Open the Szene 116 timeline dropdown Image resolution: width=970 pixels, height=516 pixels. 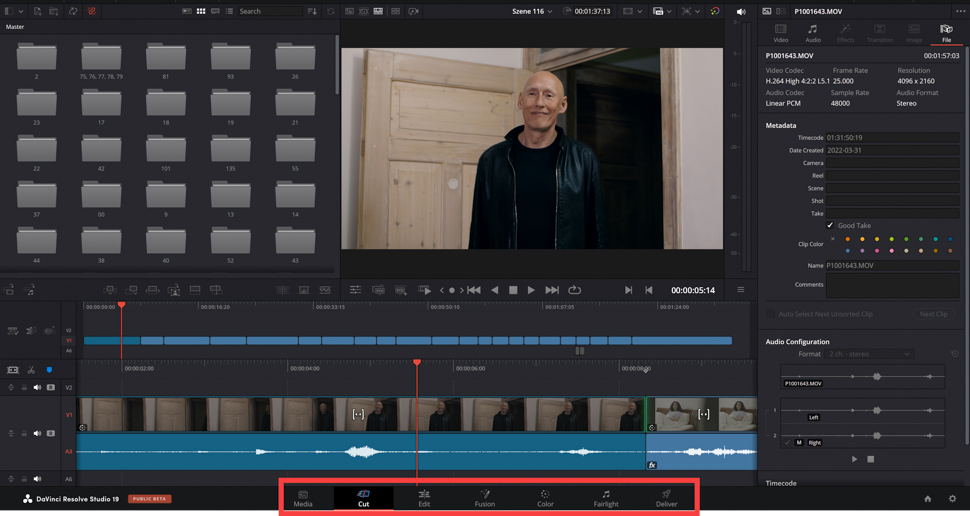tap(532, 11)
